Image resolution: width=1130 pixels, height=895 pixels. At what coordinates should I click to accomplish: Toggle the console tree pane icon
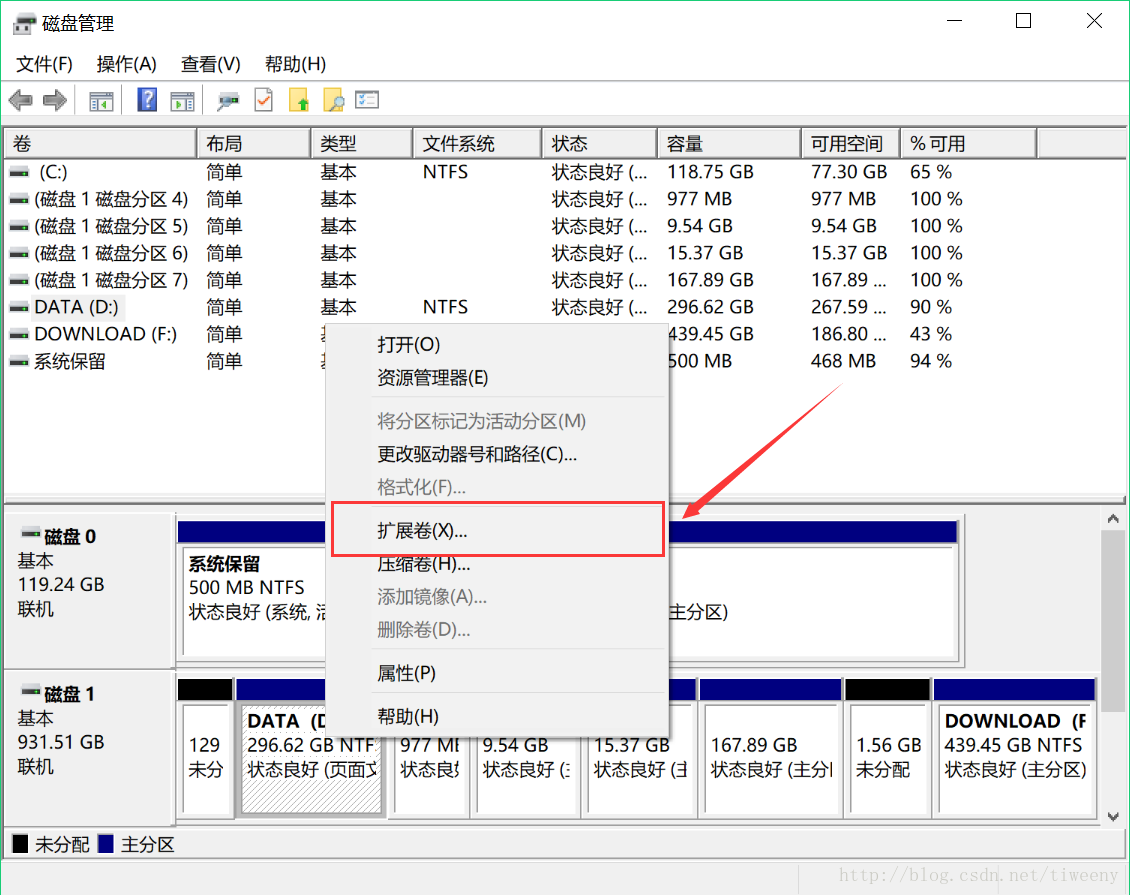101,101
